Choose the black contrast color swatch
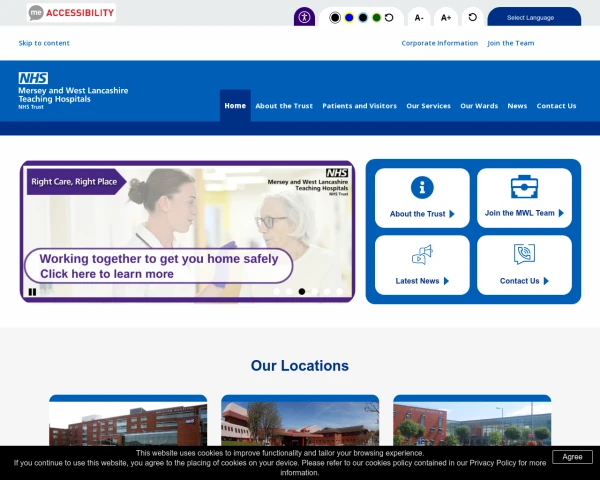 click(335, 18)
